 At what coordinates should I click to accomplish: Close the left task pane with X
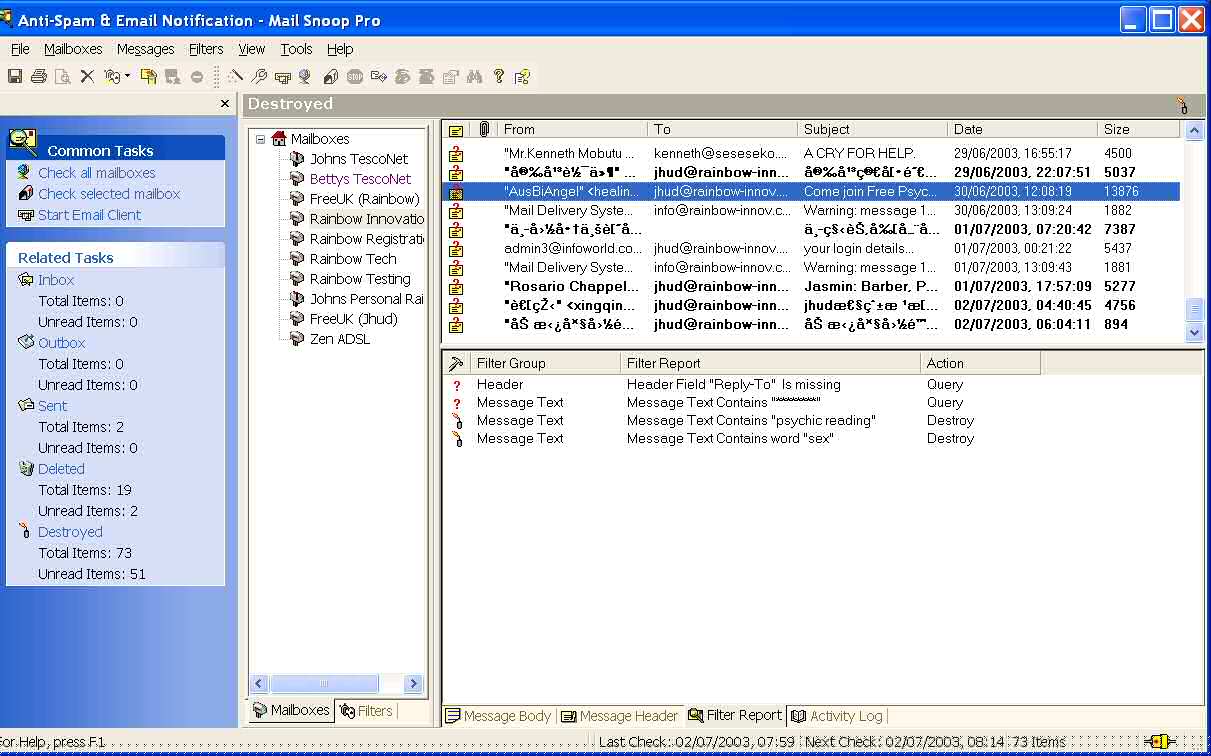tap(225, 104)
